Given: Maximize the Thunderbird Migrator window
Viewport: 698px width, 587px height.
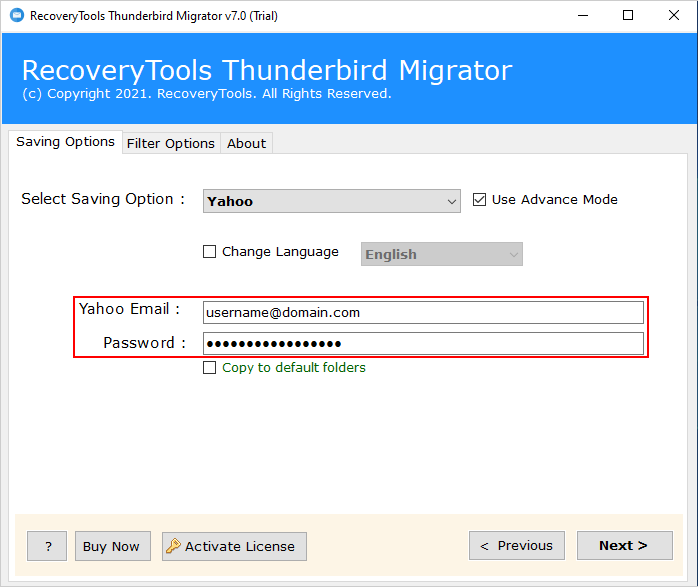Looking at the screenshot, I should coord(628,16).
